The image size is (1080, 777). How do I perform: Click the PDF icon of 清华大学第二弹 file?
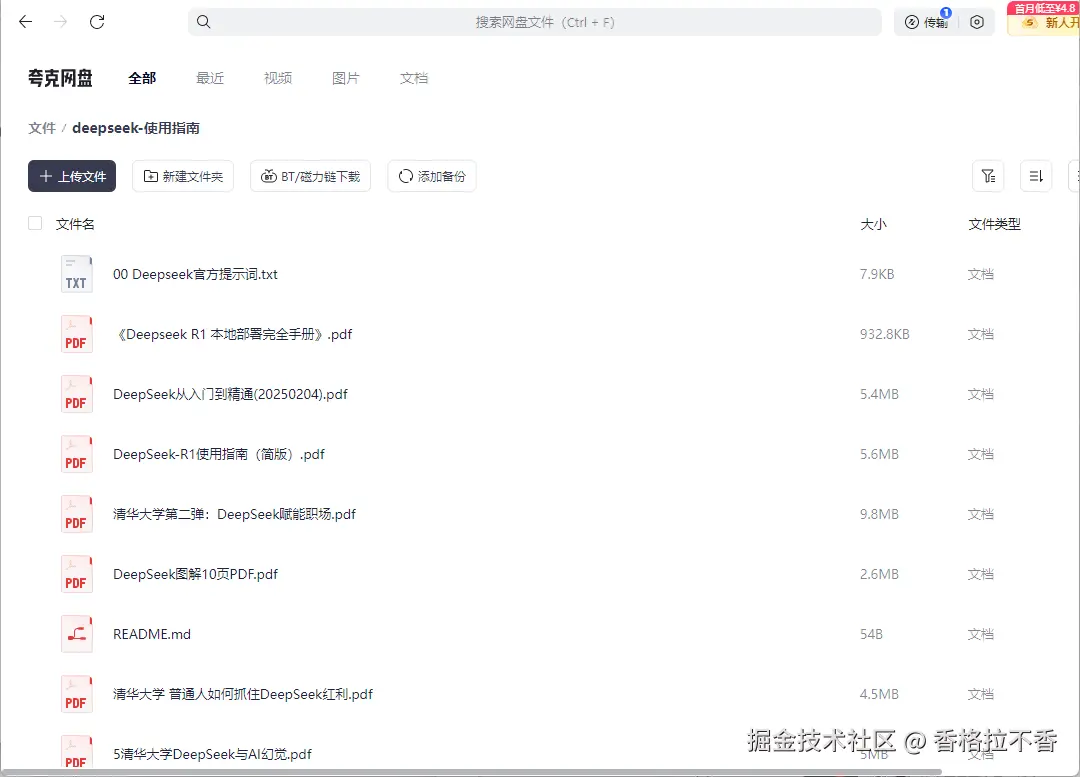pos(77,514)
